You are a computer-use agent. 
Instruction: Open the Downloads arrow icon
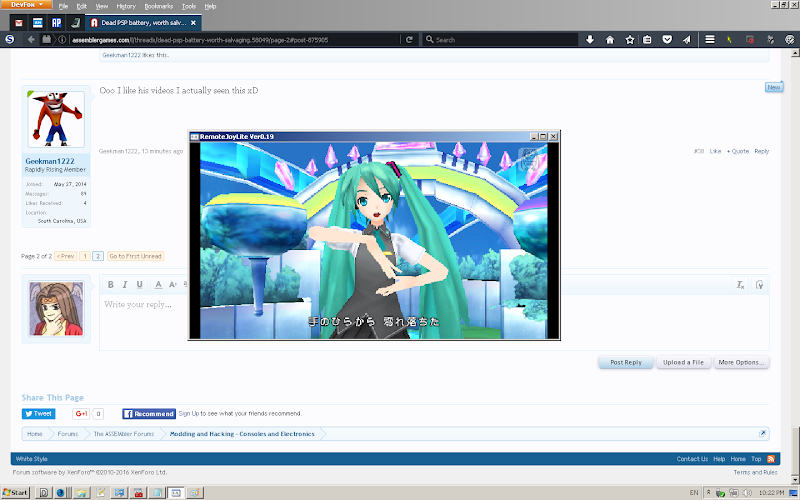[590, 39]
